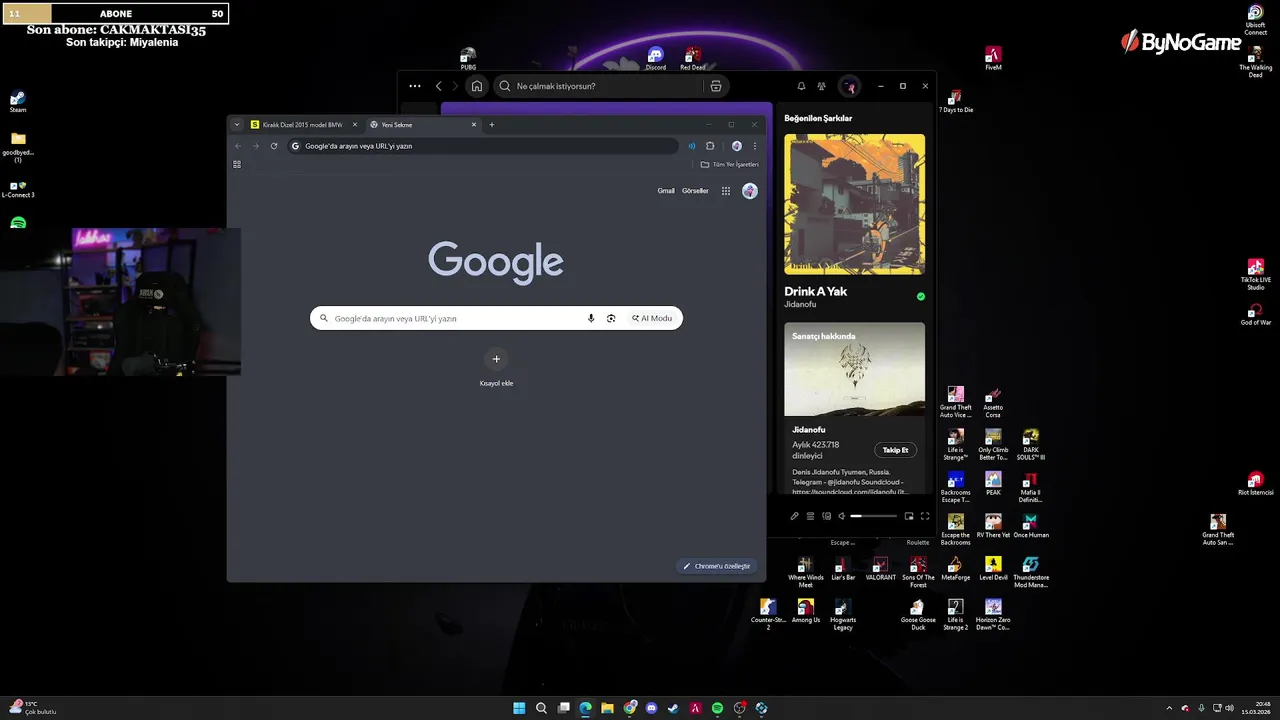Image resolution: width=1280 pixels, height=720 pixels.
Task: Click Takip Et button for Jidanofu
Action: (895, 450)
